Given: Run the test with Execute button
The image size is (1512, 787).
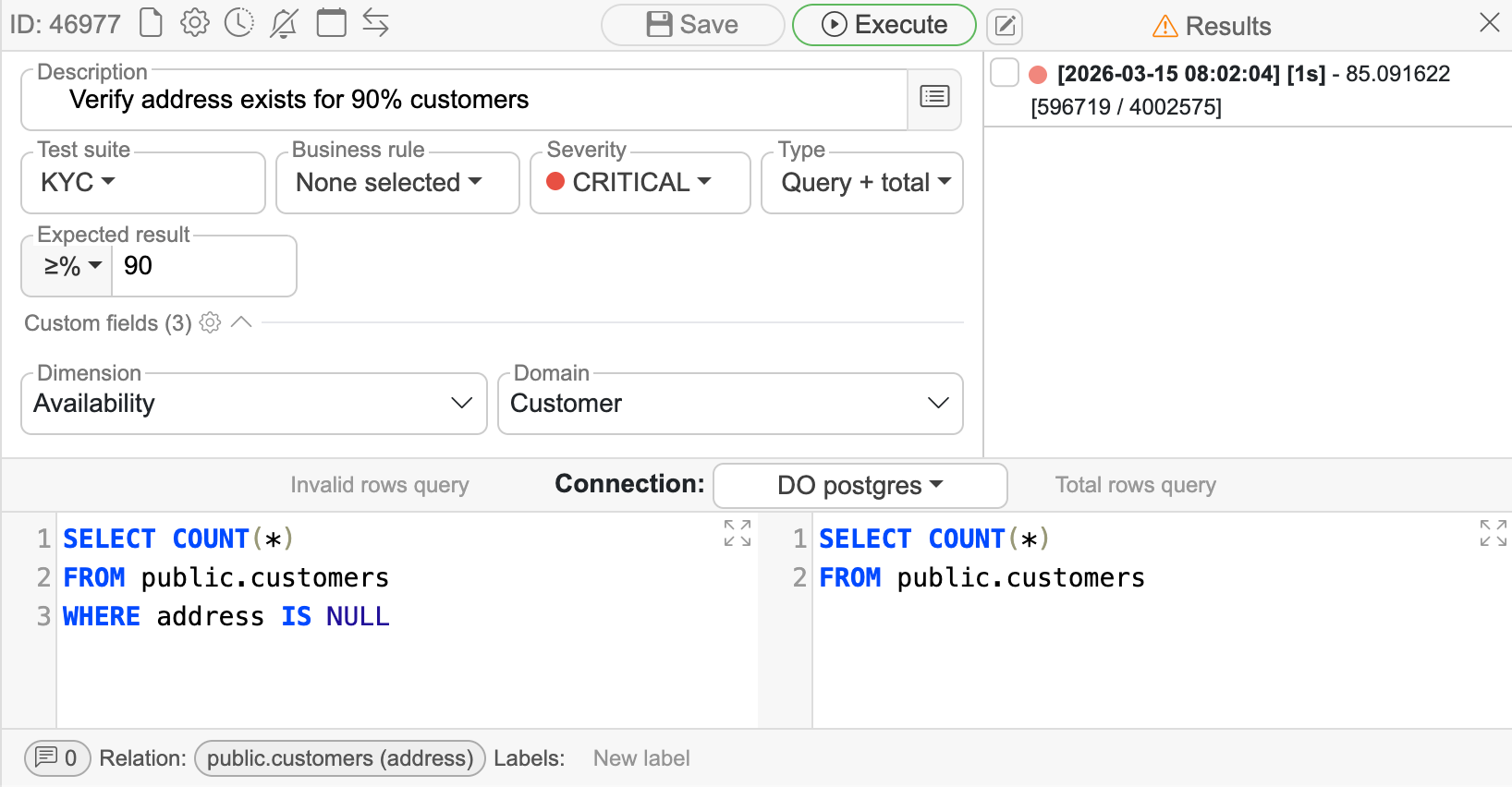Looking at the screenshot, I should (884, 25).
